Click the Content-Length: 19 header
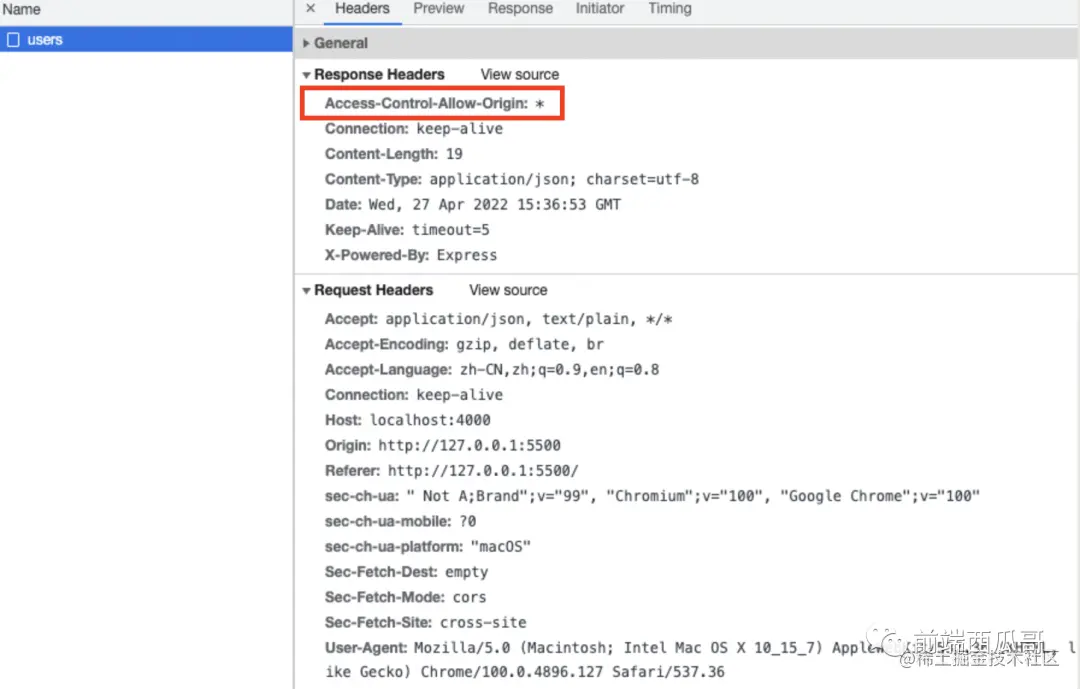 [393, 154]
